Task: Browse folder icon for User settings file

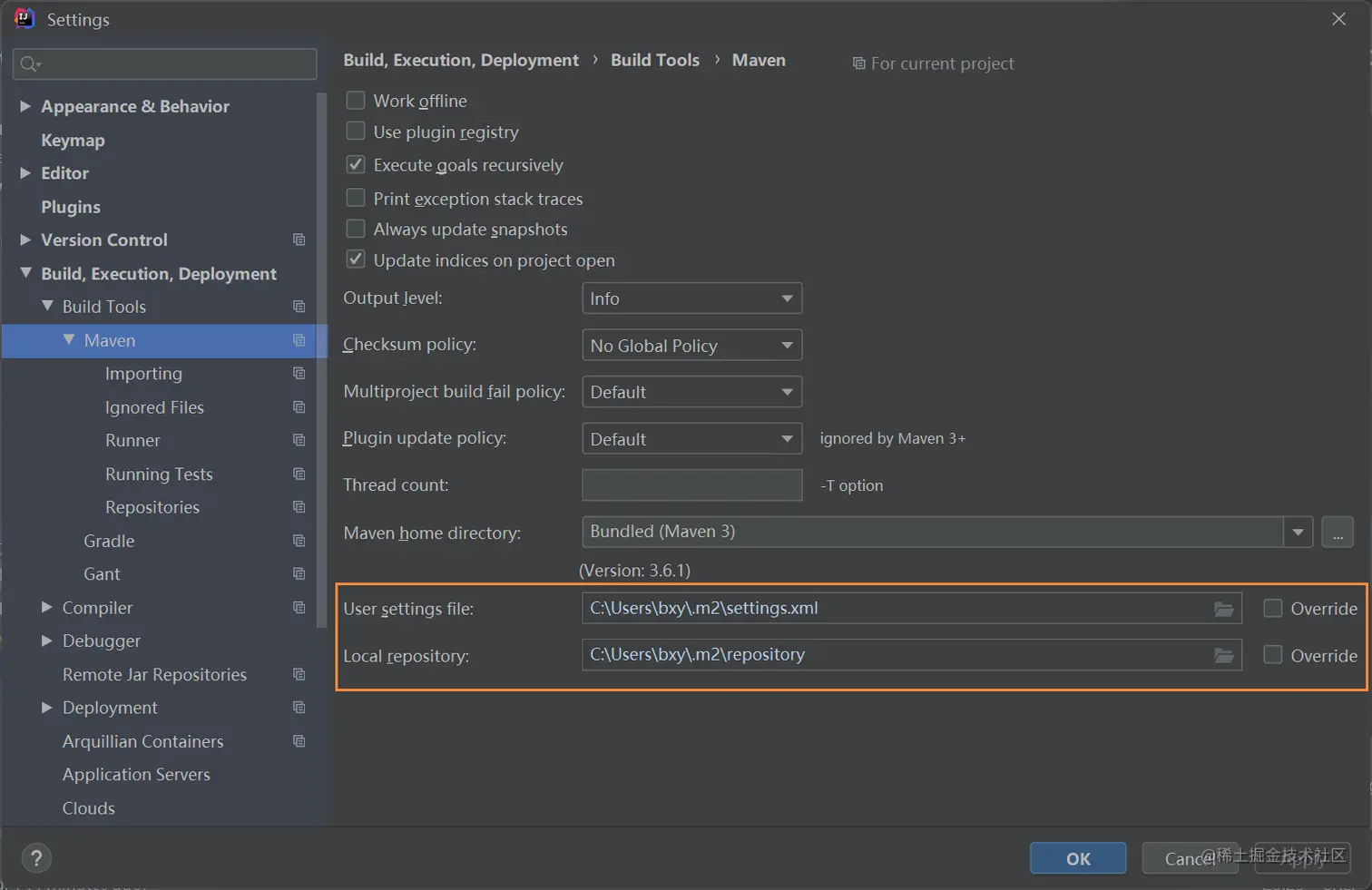Action: coord(1224,609)
